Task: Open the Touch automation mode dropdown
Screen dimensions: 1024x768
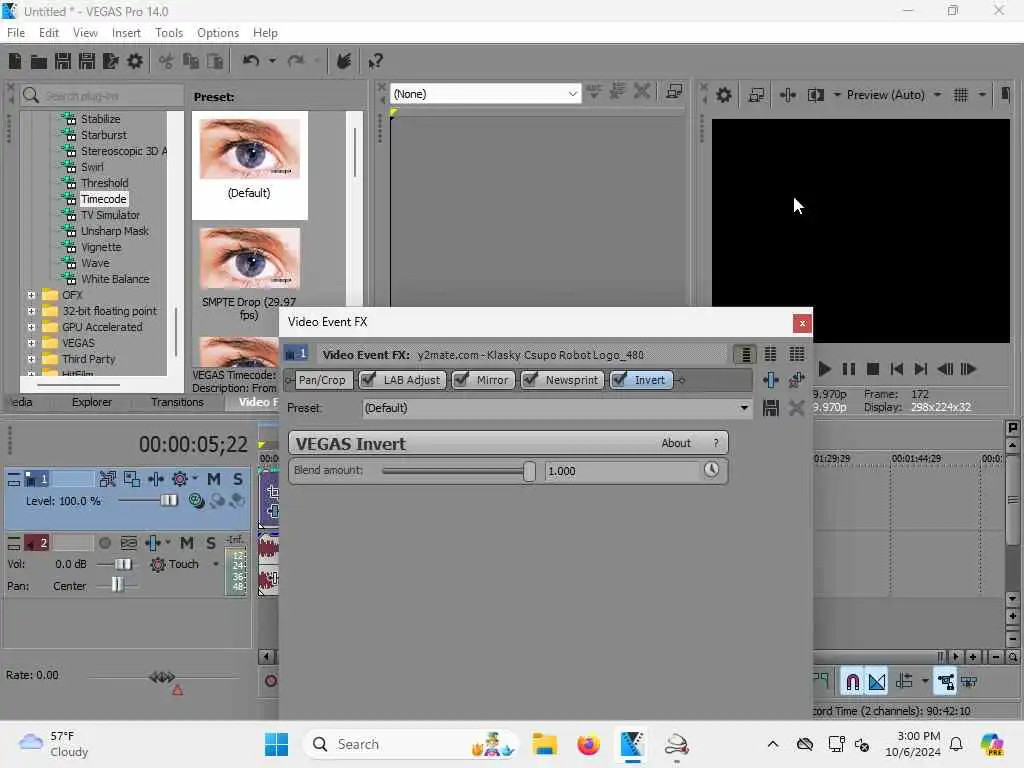Action: [216, 564]
